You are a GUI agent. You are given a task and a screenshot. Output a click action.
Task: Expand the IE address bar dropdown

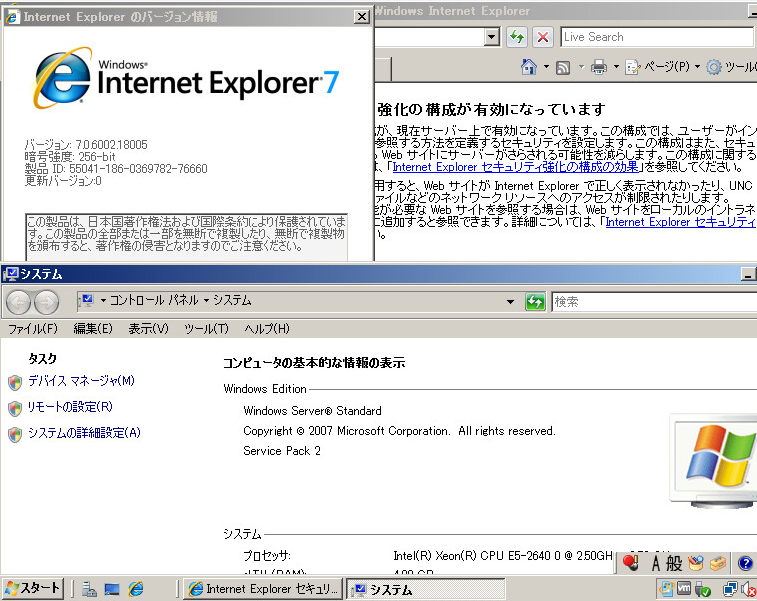coord(491,37)
